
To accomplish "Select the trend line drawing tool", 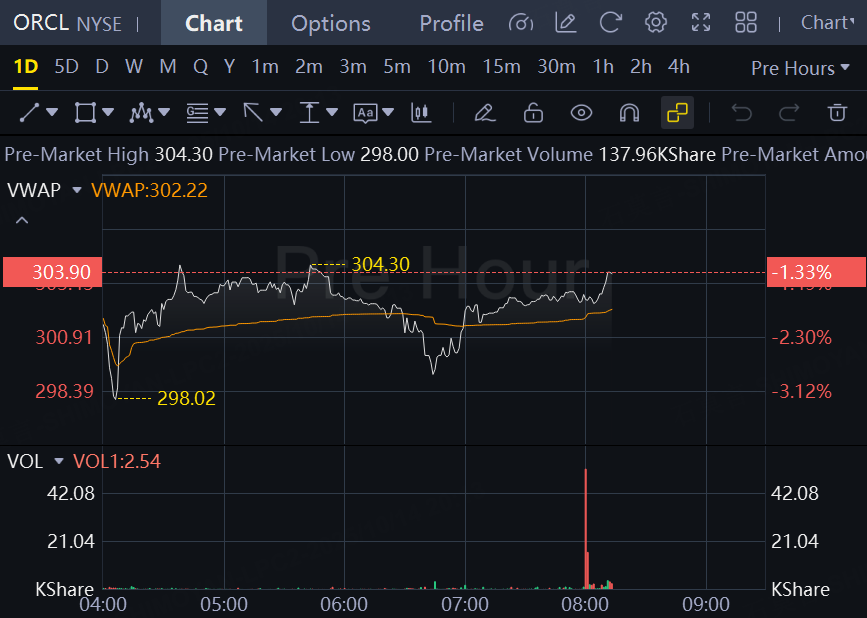I will click(29, 113).
